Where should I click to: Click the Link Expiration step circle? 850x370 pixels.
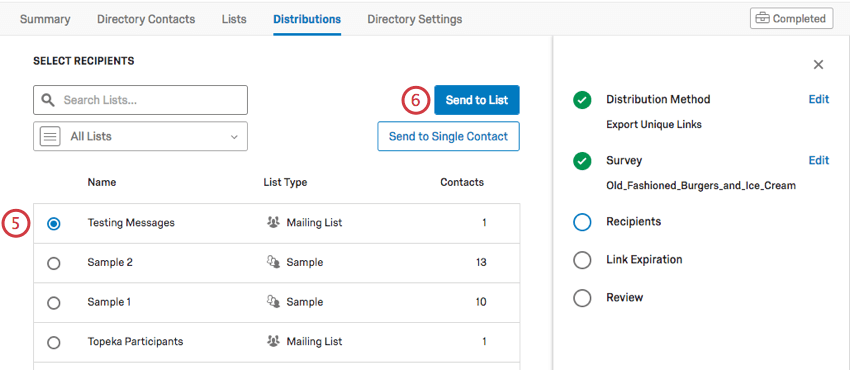582,260
